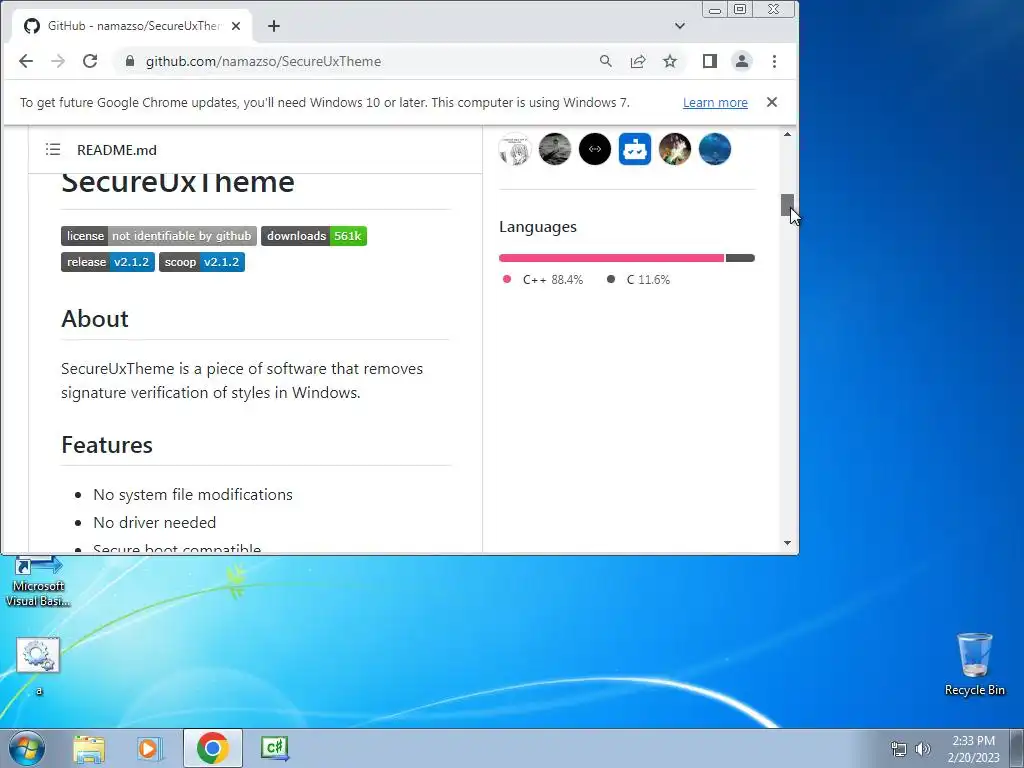Click Show desktop button at taskbar end
Screen dimensions: 1024x768
point(1017,748)
